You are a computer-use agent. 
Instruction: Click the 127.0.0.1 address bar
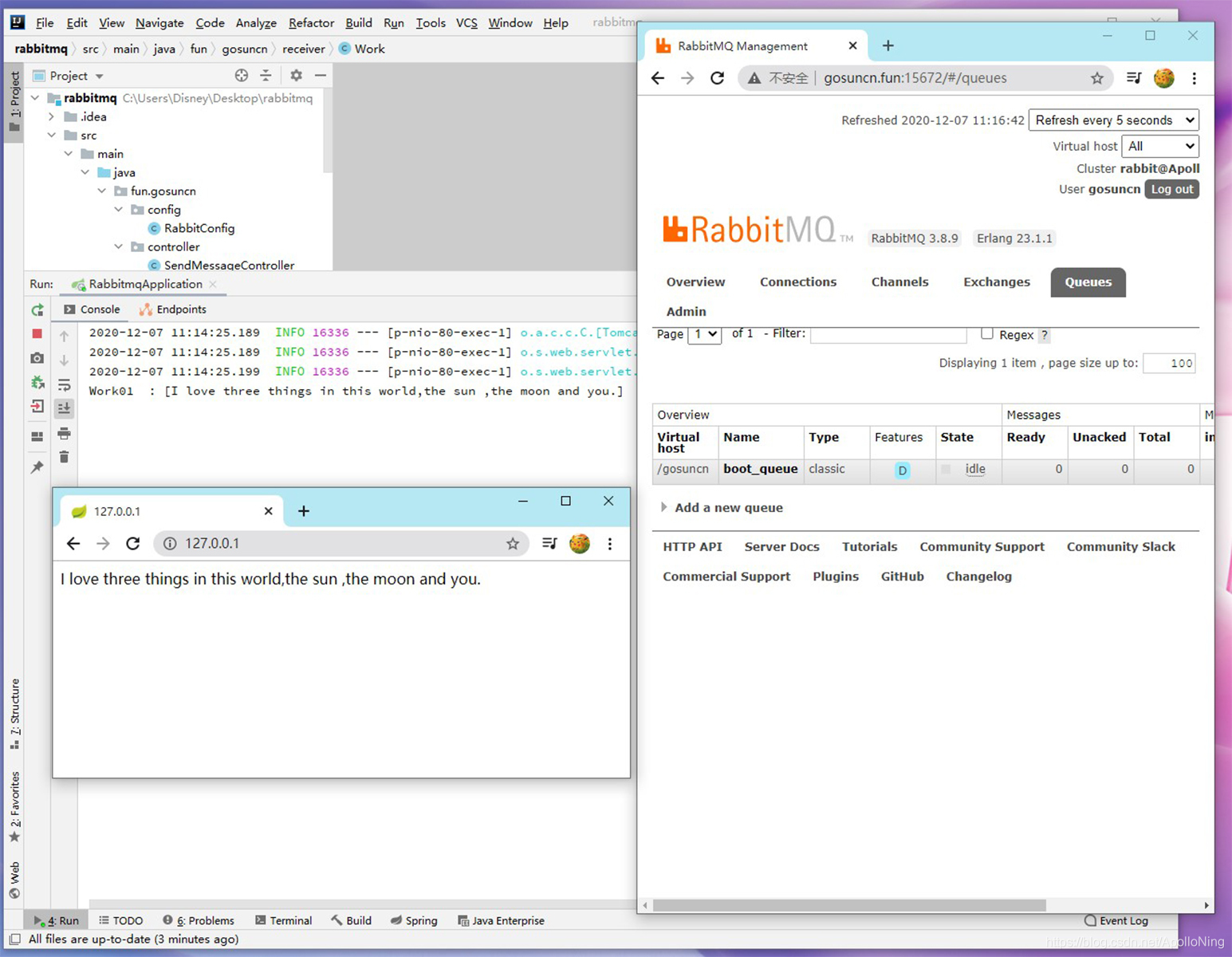tap(341, 543)
